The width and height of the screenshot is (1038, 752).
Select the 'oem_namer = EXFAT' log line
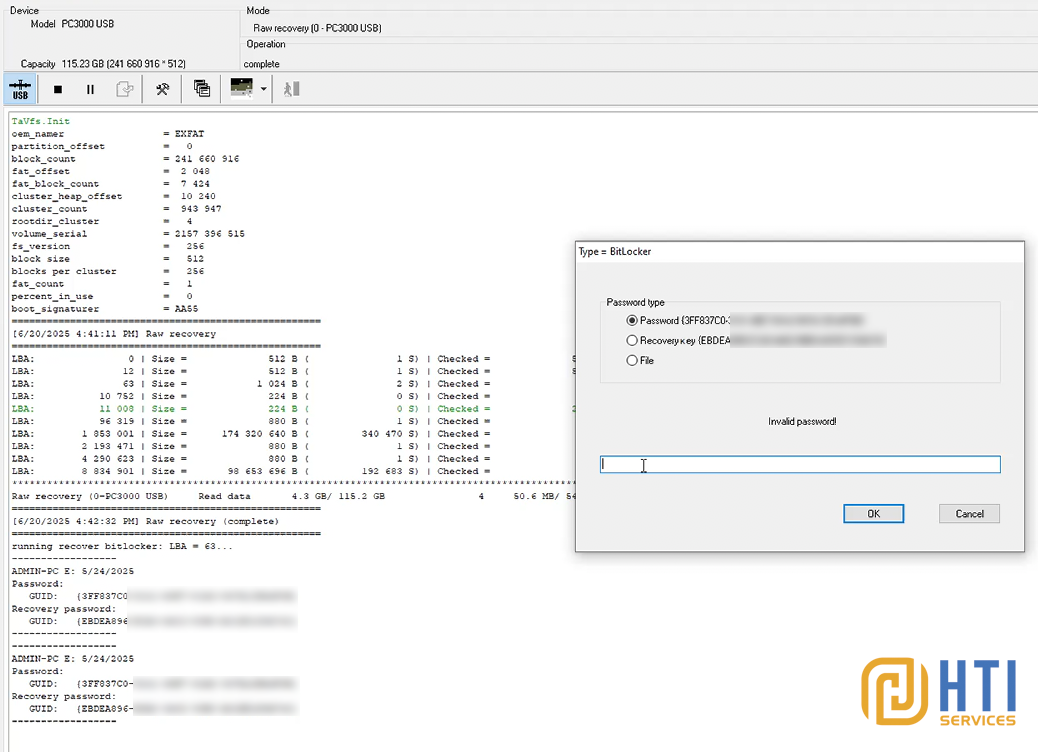pos(108,134)
